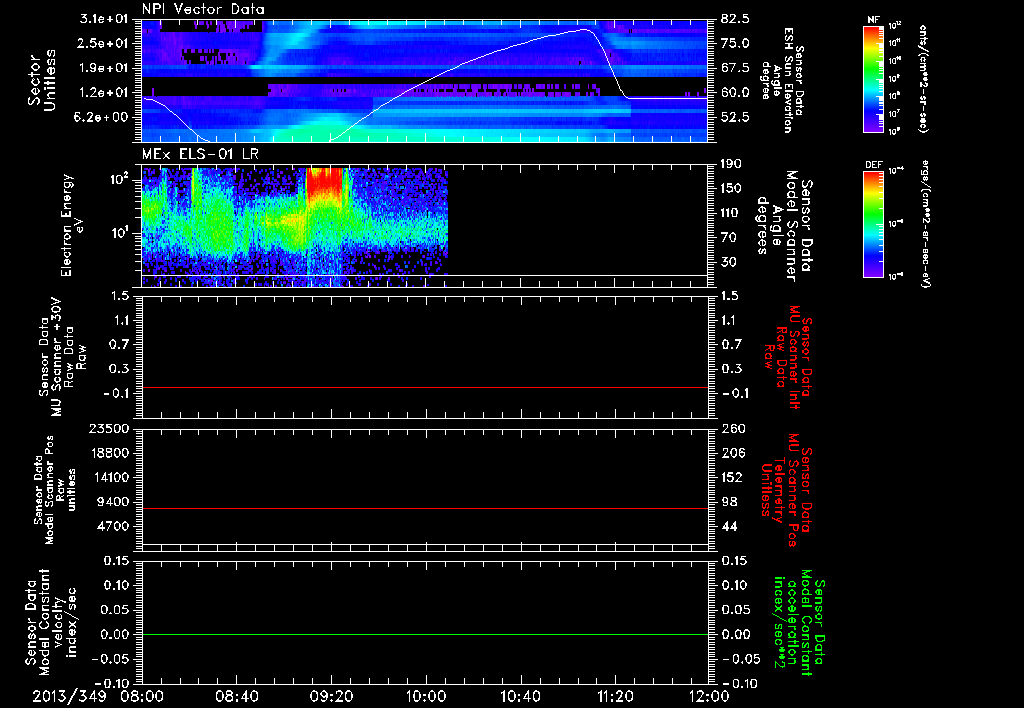Click the DEF color scale bar
The image size is (1024, 708).
click(873, 224)
